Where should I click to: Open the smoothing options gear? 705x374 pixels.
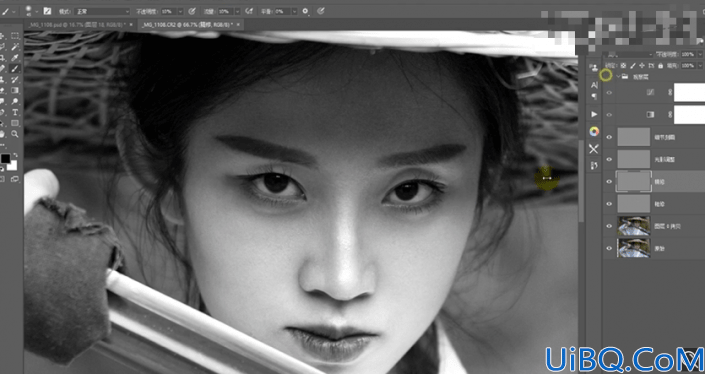pos(305,11)
